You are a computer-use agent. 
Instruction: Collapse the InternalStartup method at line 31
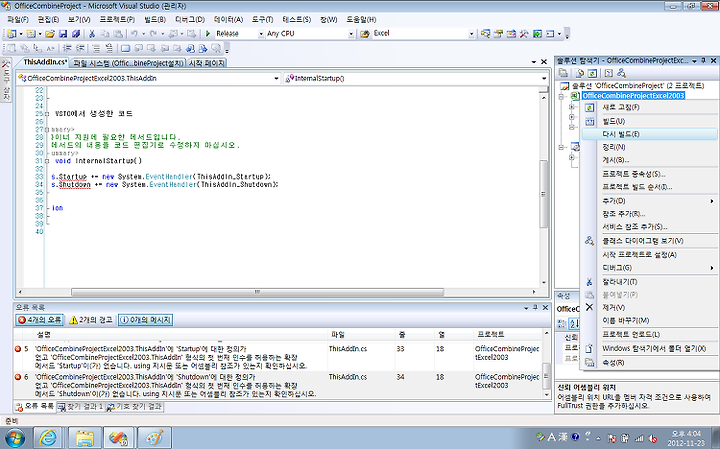click(47, 161)
